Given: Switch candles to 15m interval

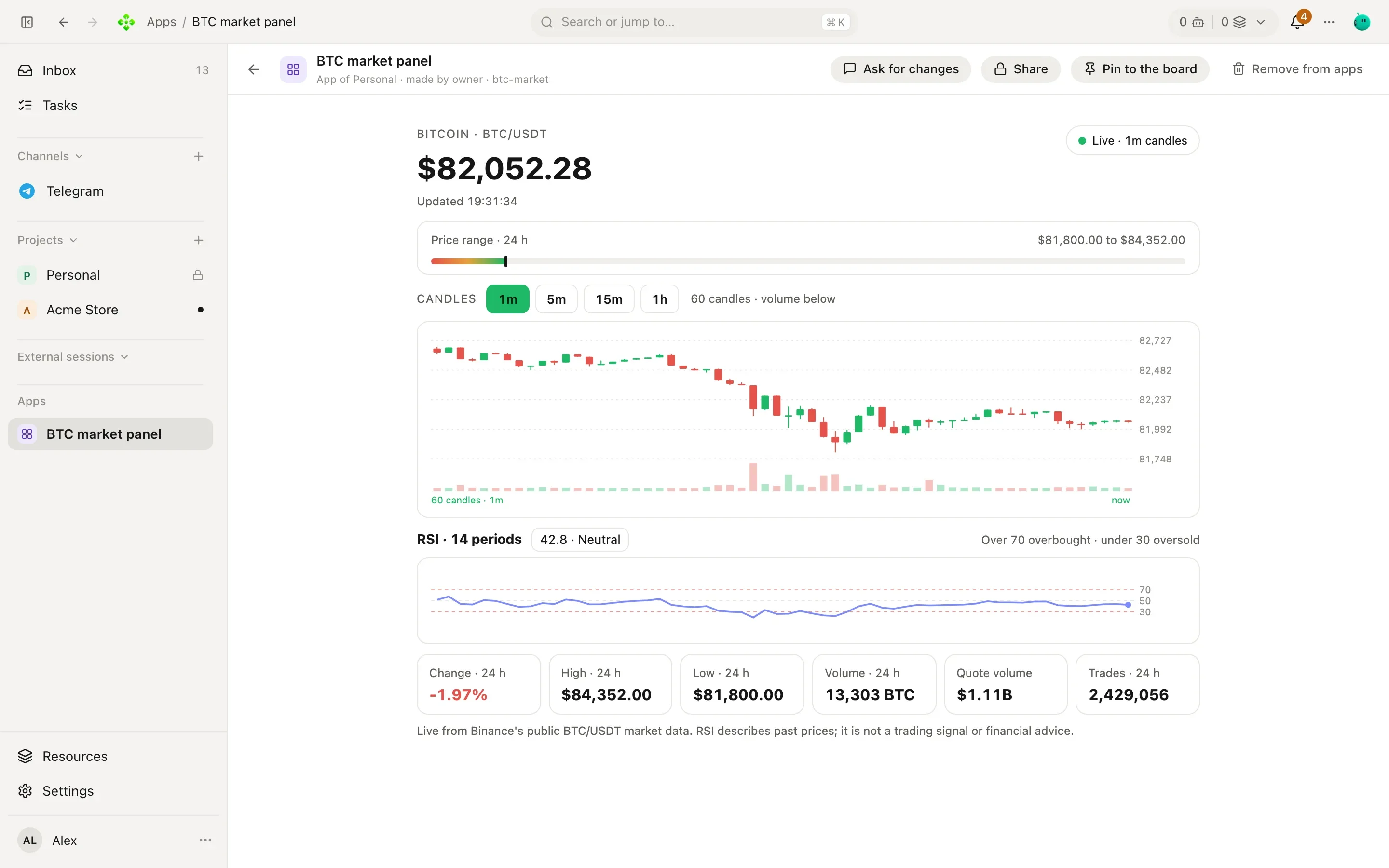Looking at the screenshot, I should [x=609, y=299].
